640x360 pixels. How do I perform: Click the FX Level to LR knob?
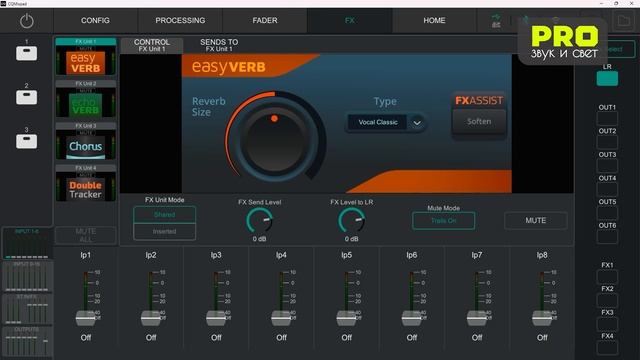tap(351, 221)
